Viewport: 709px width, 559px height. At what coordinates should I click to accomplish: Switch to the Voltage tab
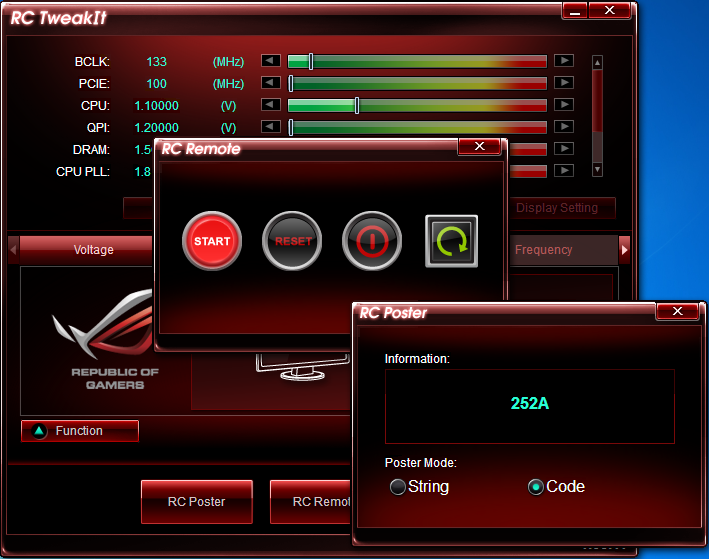[x=86, y=250]
